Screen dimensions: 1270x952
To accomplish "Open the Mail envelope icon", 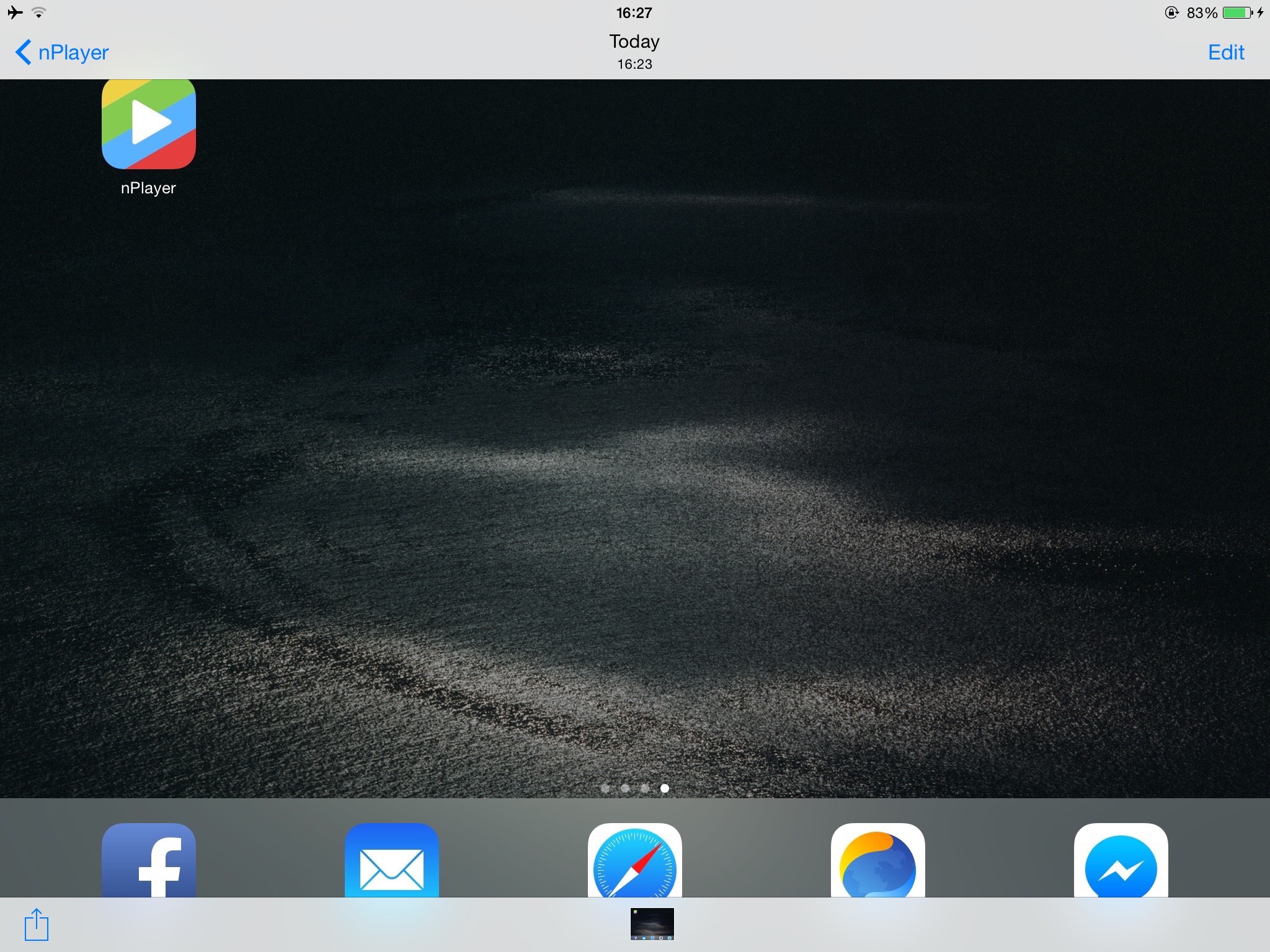I will point(392,862).
